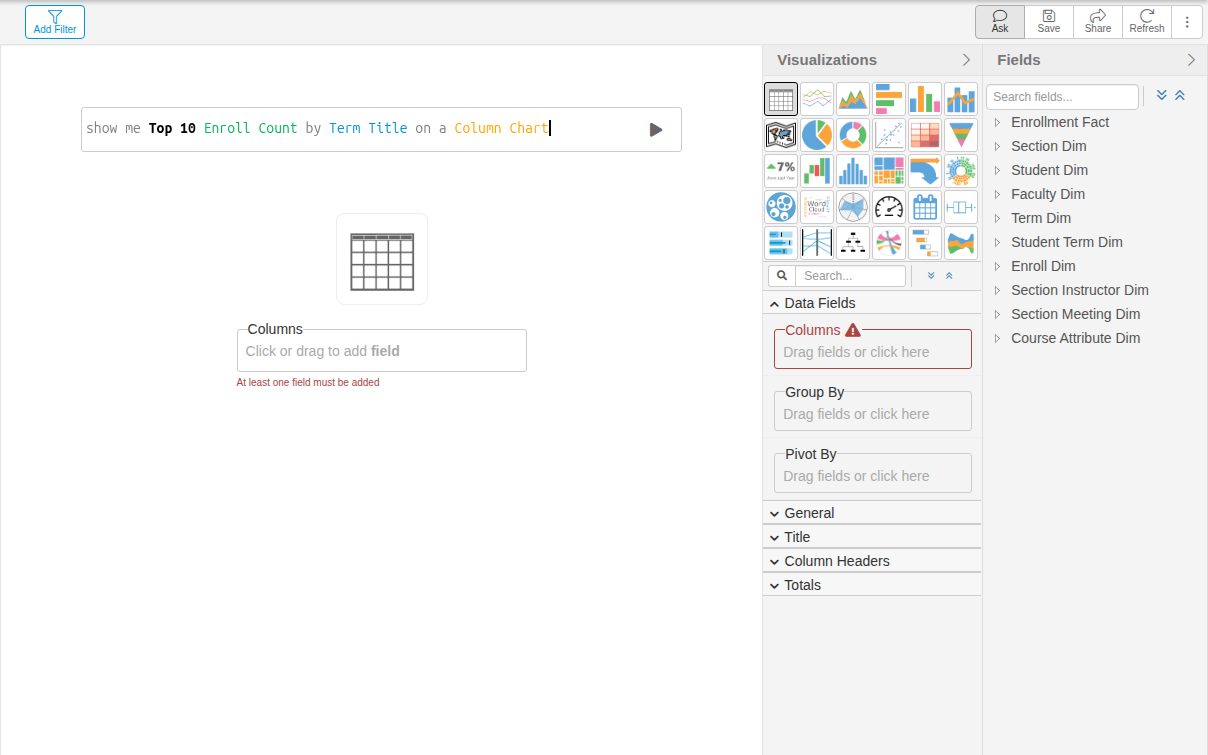This screenshot has width=1208, height=755.
Task: Expand the Term Dim field group
Action: tap(997, 218)
